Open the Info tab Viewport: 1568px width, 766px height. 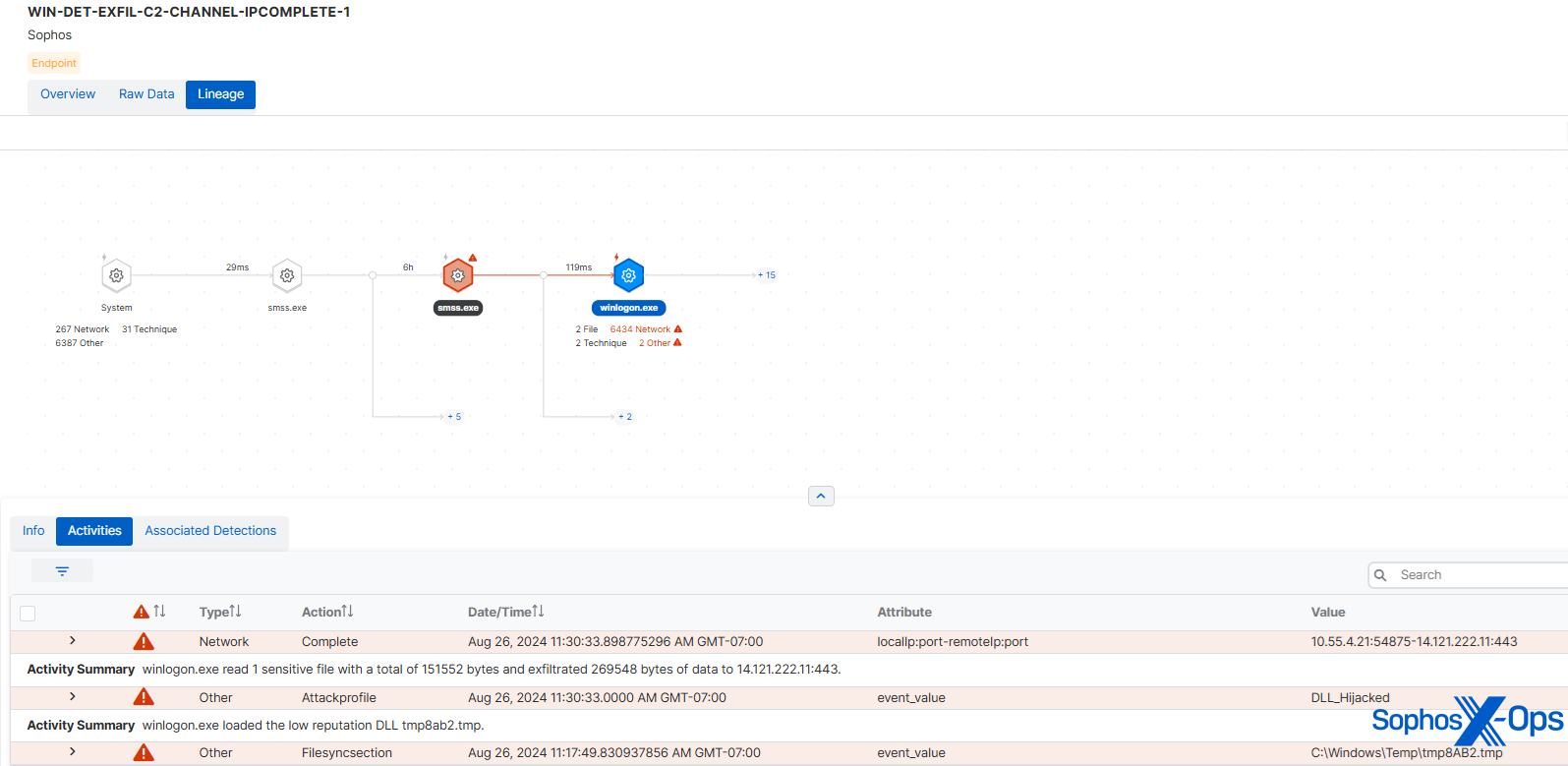pos(33,531)
